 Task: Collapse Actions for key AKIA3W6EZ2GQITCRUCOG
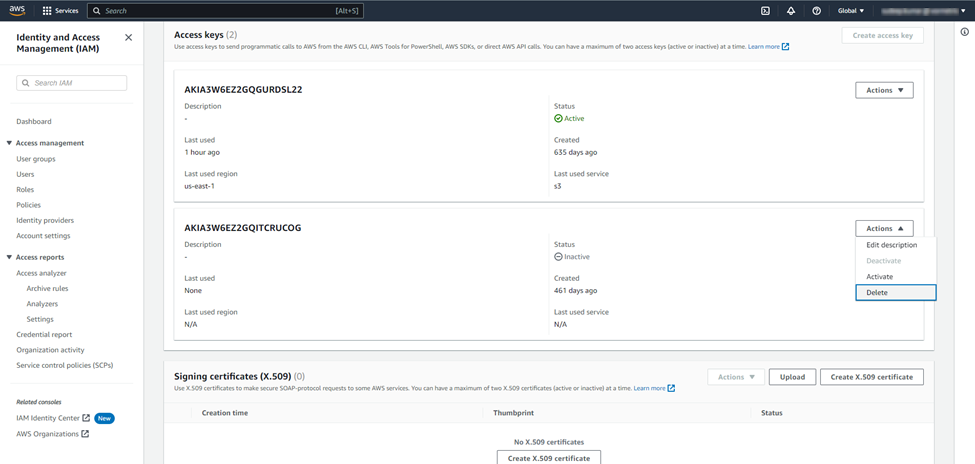(x=884, y=229)
